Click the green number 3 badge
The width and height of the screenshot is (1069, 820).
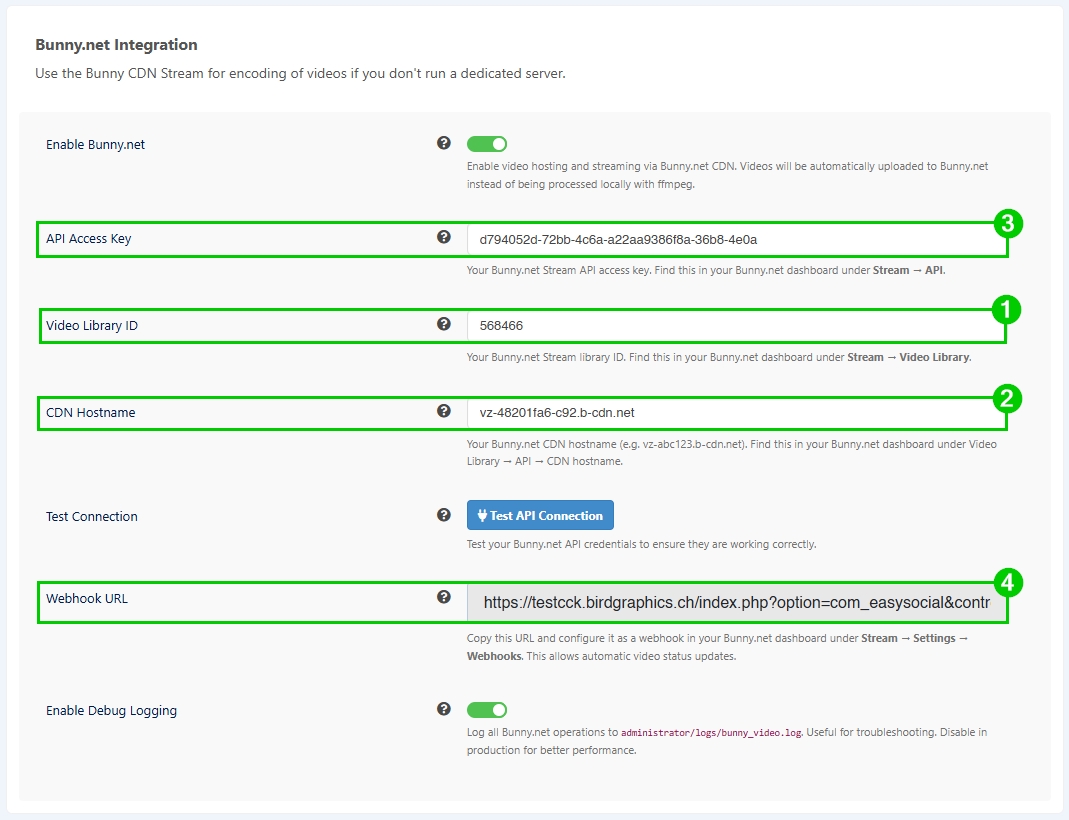coord(1007,224)
